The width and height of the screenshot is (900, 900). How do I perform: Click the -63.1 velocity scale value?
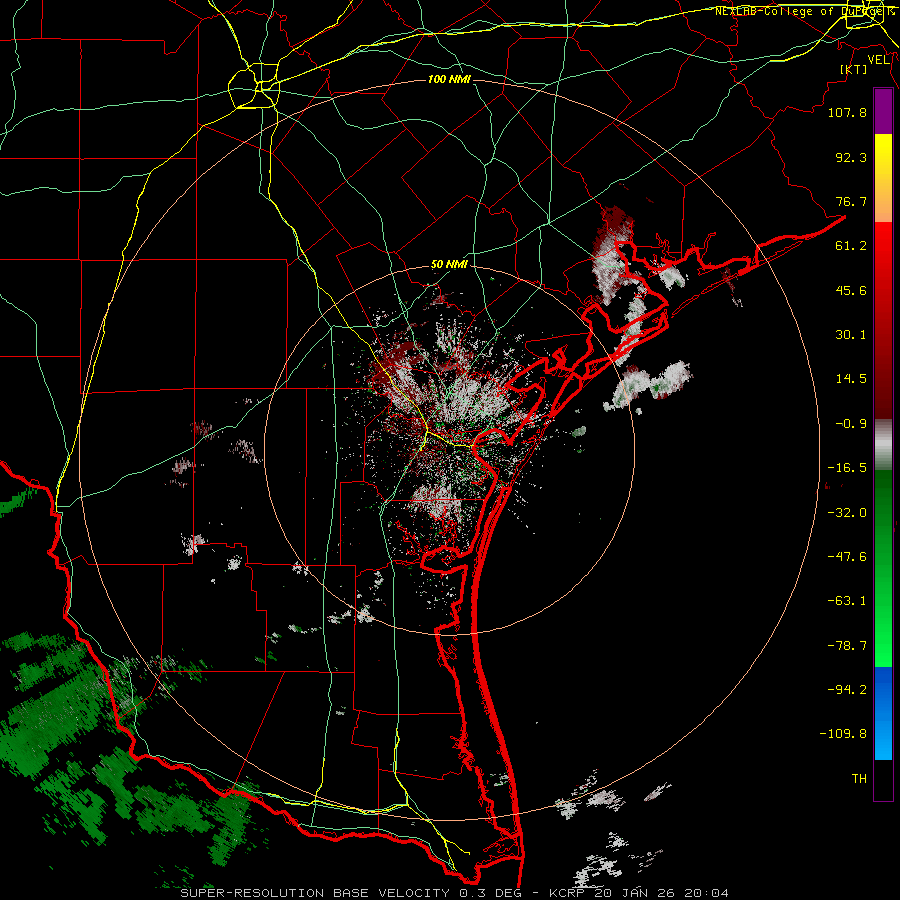[x=847, y=601]
